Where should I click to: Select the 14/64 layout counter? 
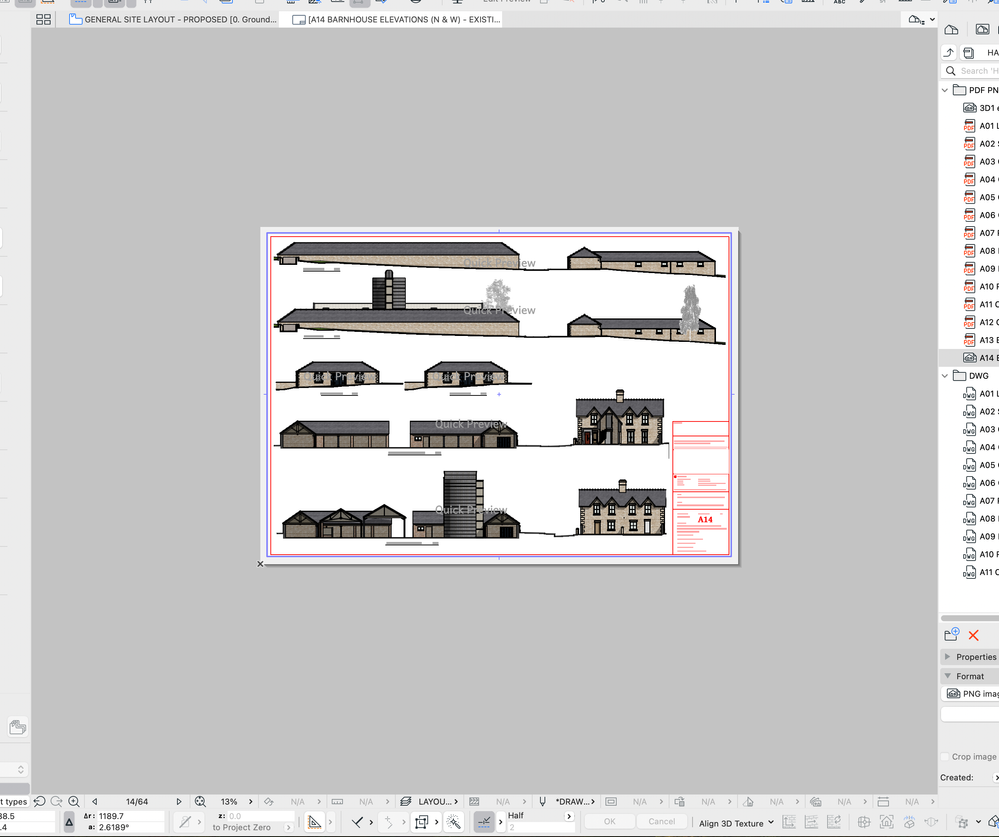click(x=137, y=801)
